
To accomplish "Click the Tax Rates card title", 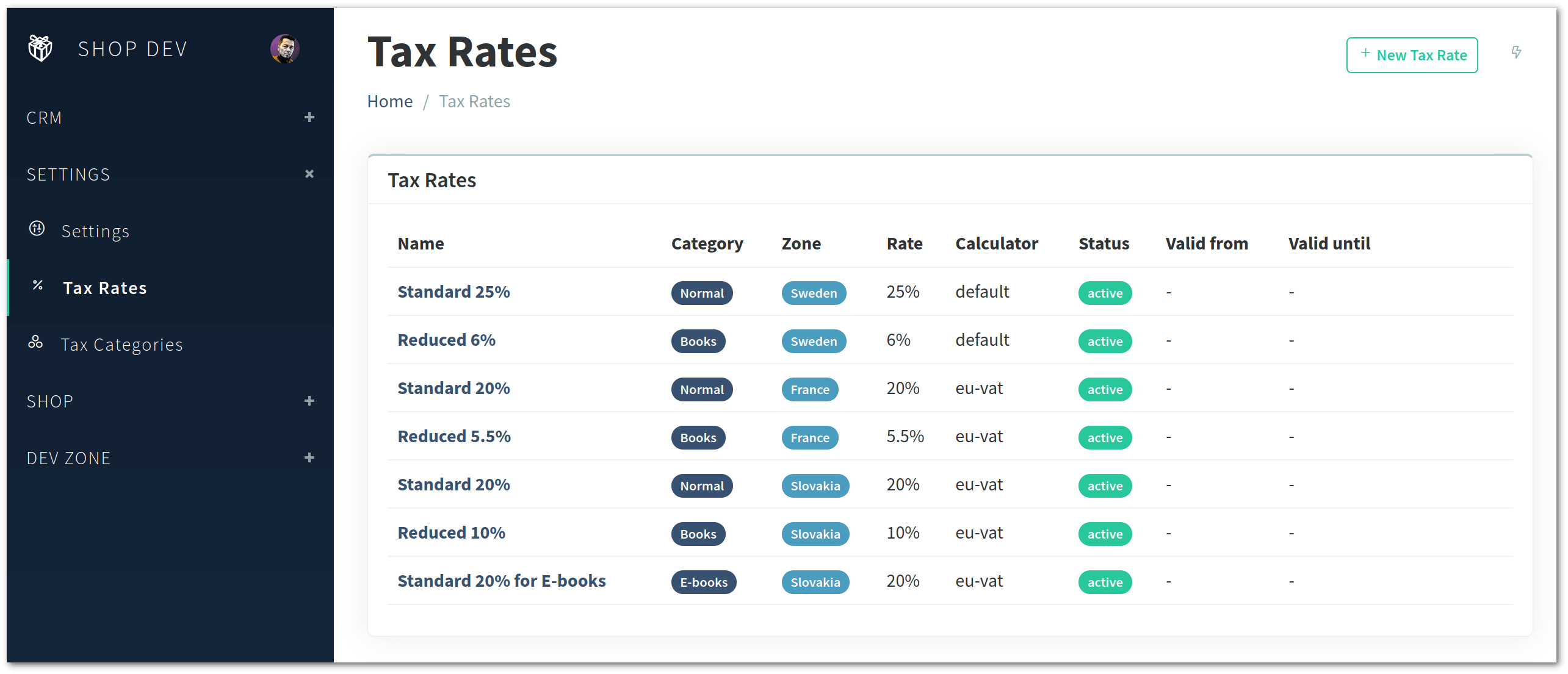I will (x=432, y=181).
